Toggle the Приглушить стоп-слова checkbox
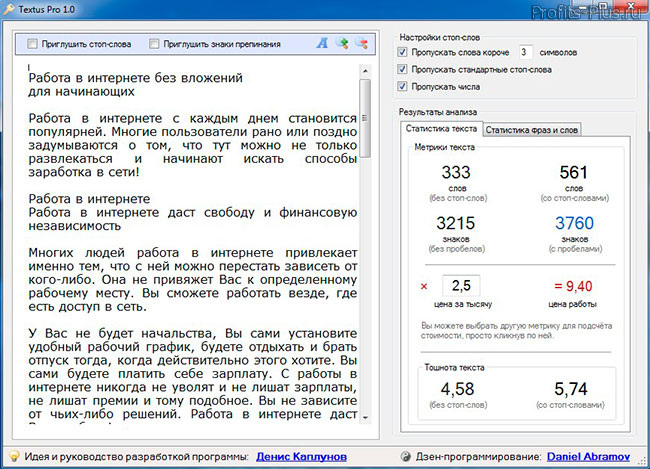The image size is (650, 469). [32, 44]
